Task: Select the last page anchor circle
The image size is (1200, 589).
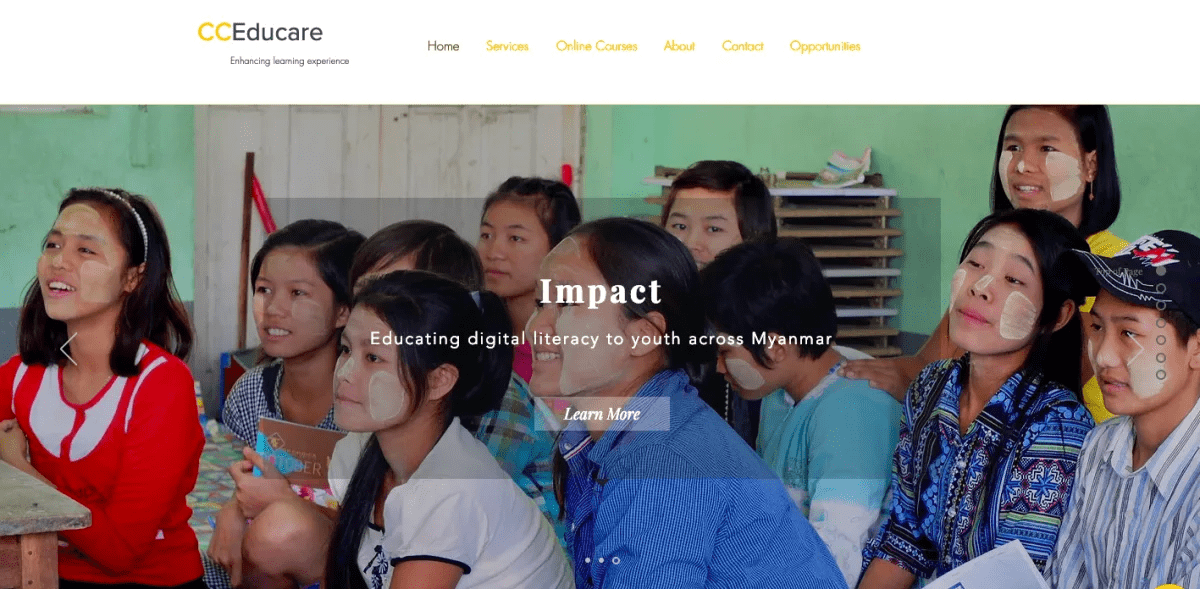Action: [1161, 375]
